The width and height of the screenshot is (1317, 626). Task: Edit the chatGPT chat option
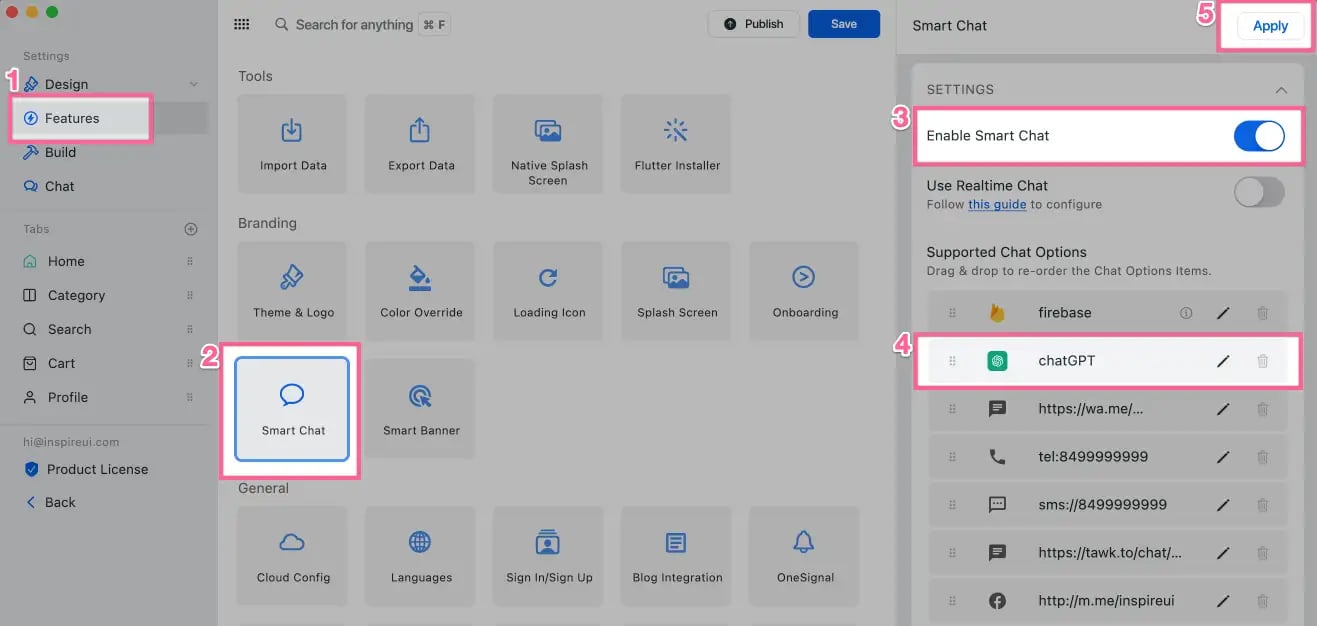(1222, 361)
